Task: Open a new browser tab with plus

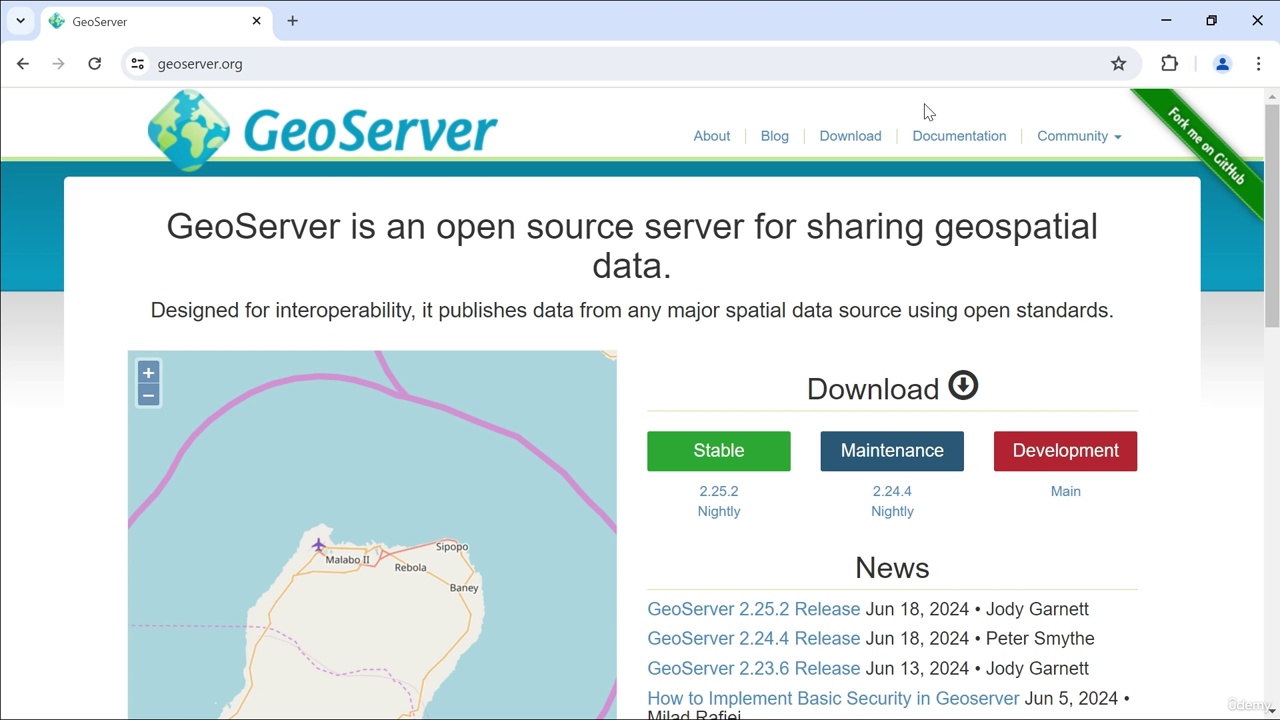Action: (x=292, y=21)
